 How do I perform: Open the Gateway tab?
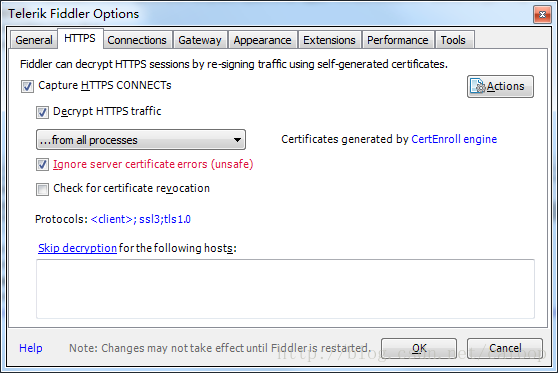tap(200, 40)
